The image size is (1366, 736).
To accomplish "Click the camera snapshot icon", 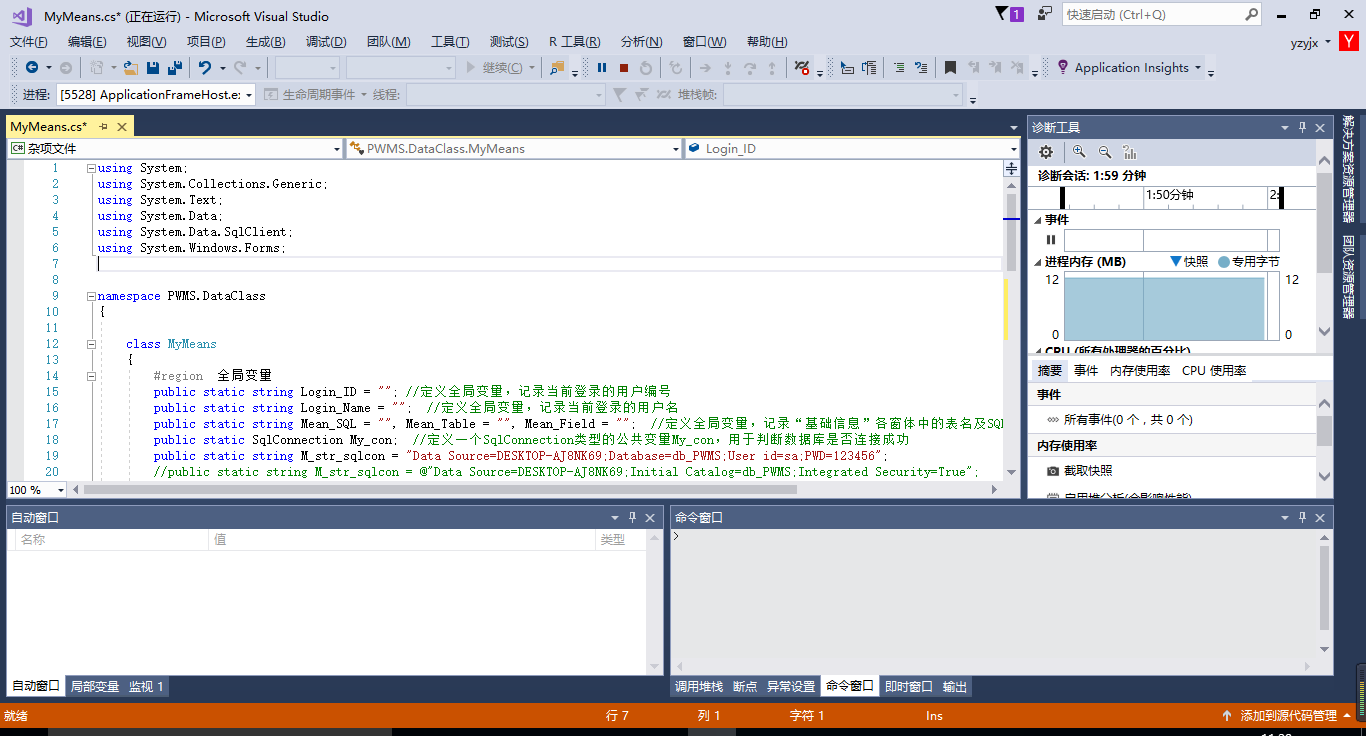I will (x=1053, y=470).
